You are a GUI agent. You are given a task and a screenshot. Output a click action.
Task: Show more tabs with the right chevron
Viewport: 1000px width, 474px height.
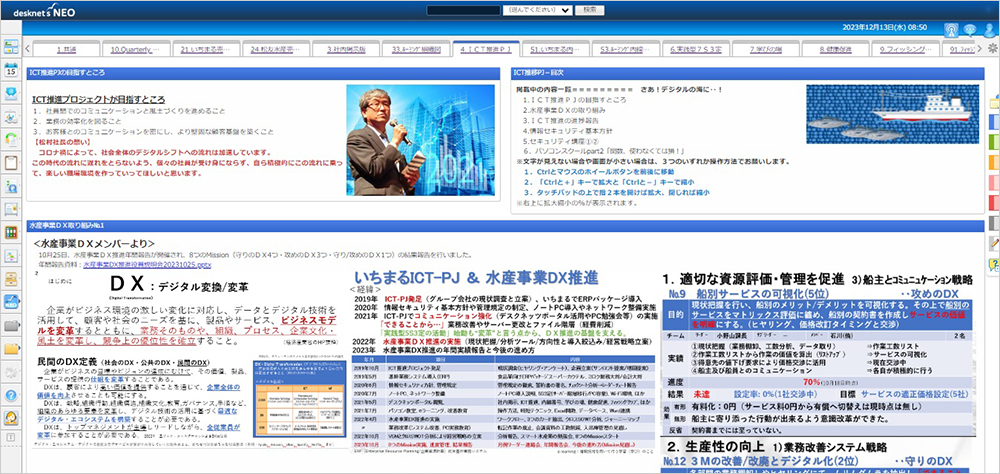[x=982, y=48]
